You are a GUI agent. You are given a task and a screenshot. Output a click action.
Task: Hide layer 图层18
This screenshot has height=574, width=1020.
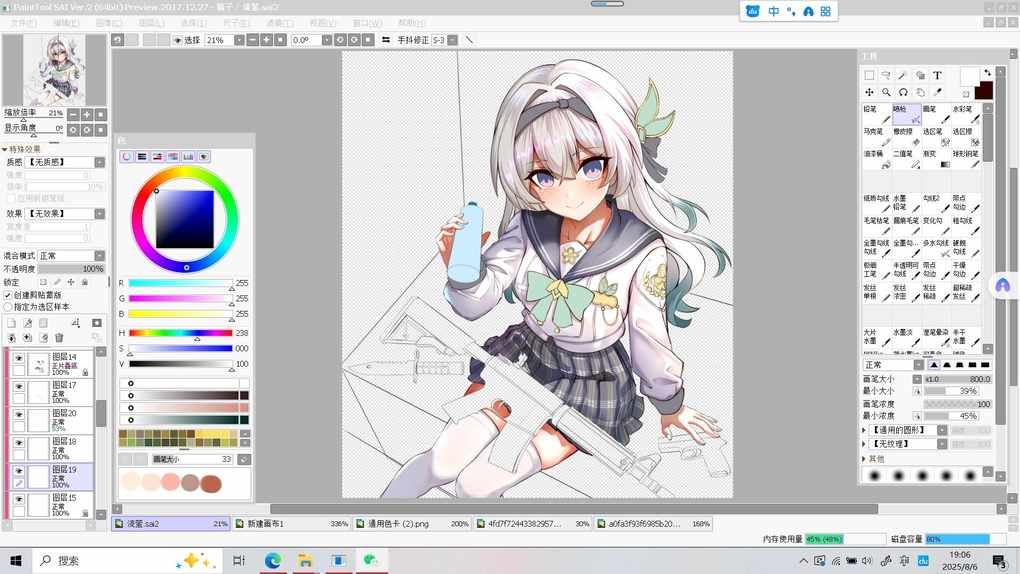point(19,443)
